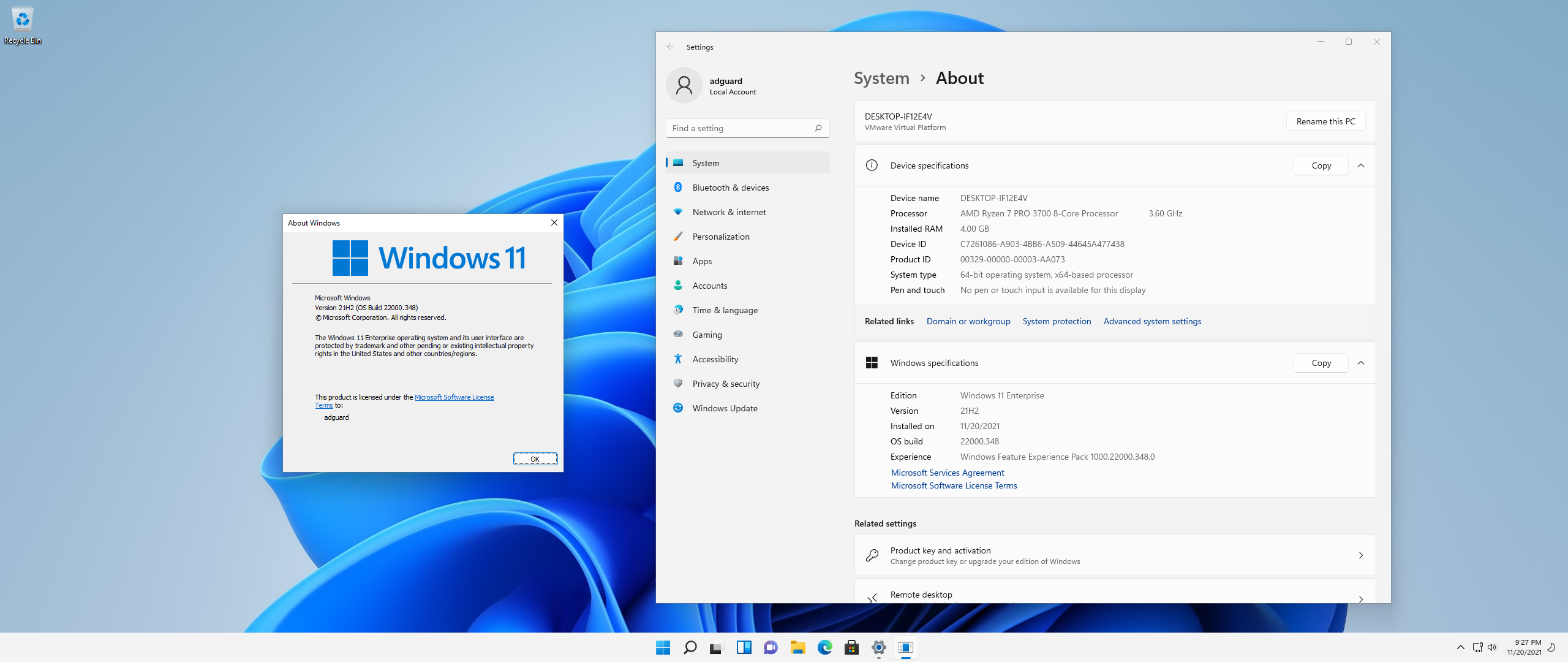Click the network tray icon
The image size is (1568, 662).
click(1477, 647)
